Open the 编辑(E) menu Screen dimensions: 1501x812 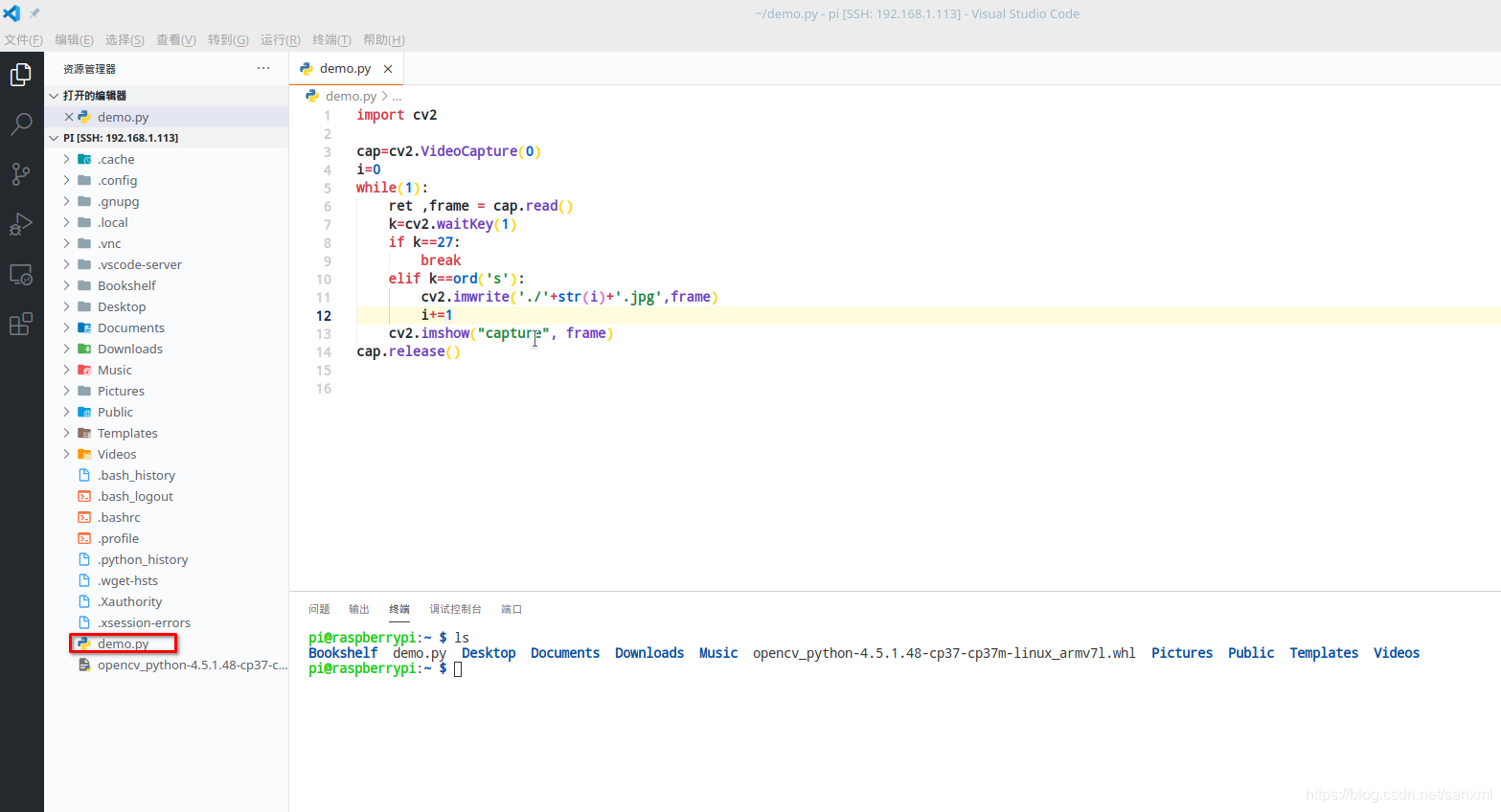click(74, 40)
